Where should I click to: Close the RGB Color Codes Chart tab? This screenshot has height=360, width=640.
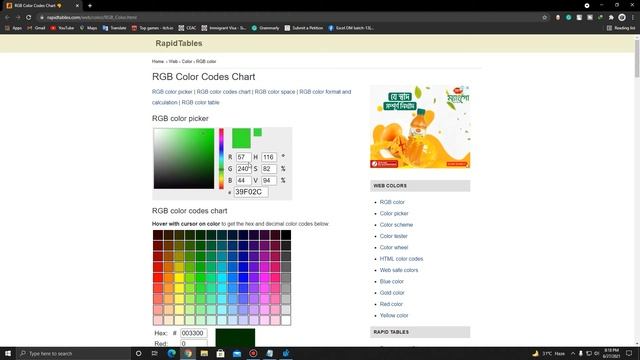tap(77, 6)
